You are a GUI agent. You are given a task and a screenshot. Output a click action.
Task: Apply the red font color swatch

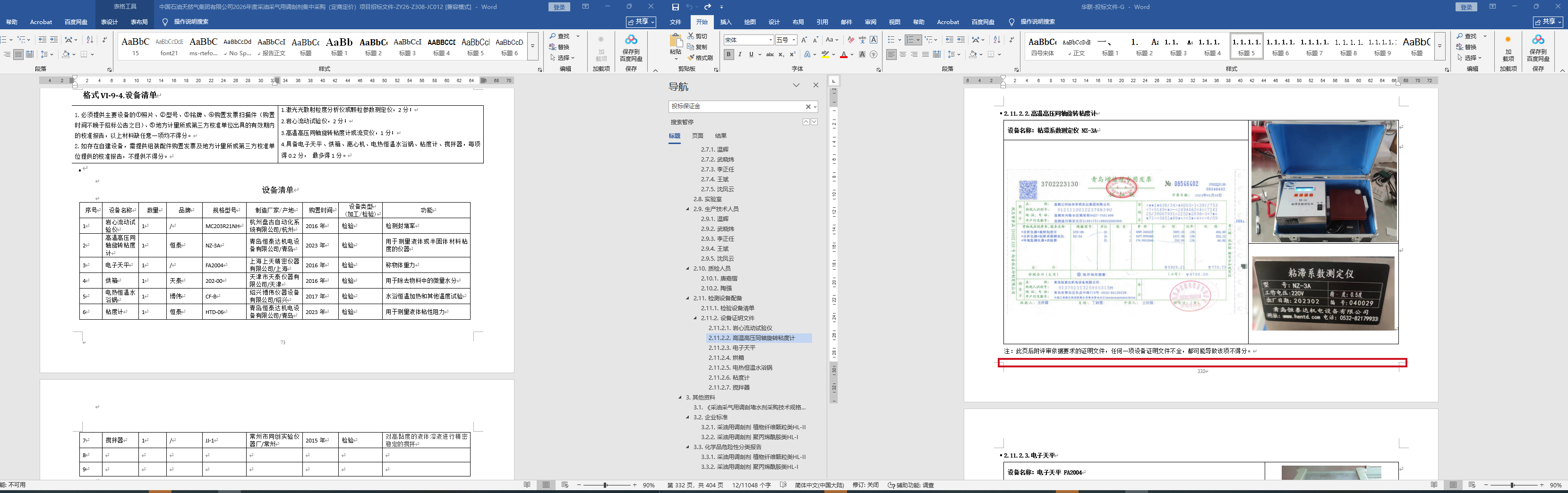[843, 55]
